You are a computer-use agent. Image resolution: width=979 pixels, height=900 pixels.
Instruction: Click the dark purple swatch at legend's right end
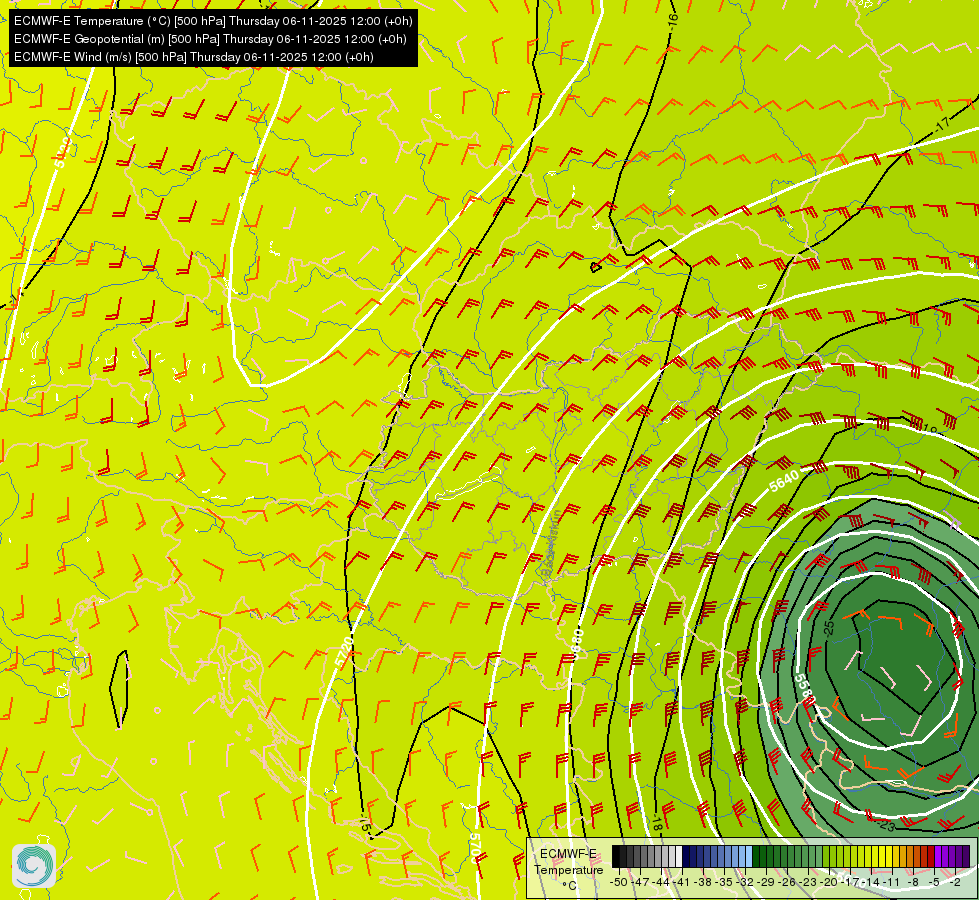point(967,856)
